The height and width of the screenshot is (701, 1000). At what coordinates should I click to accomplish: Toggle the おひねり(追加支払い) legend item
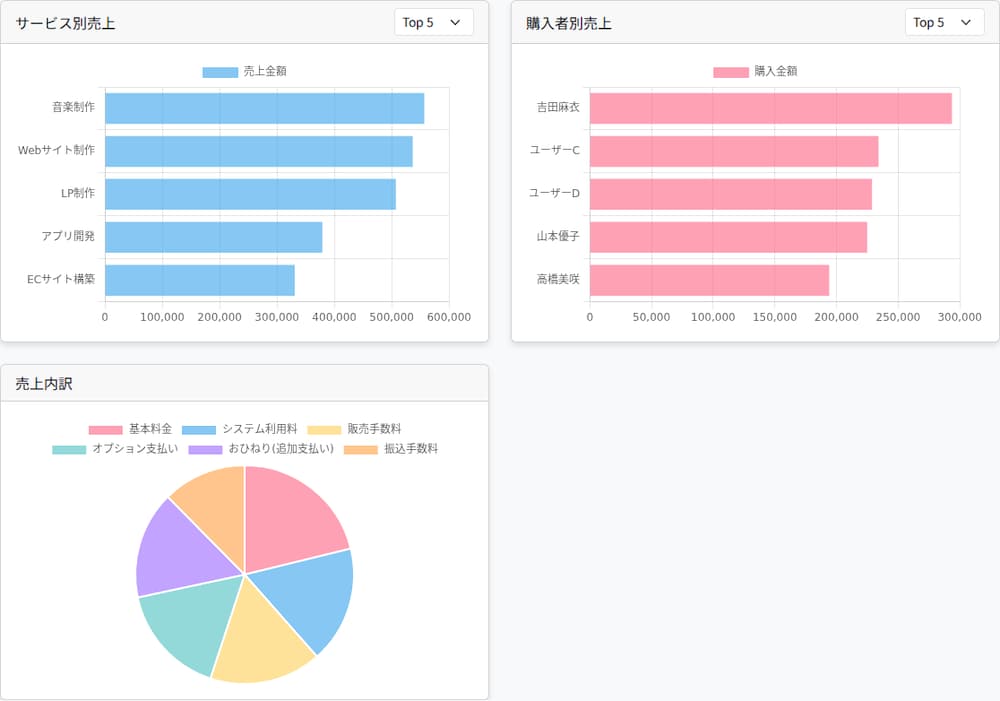tap(261, 449)
